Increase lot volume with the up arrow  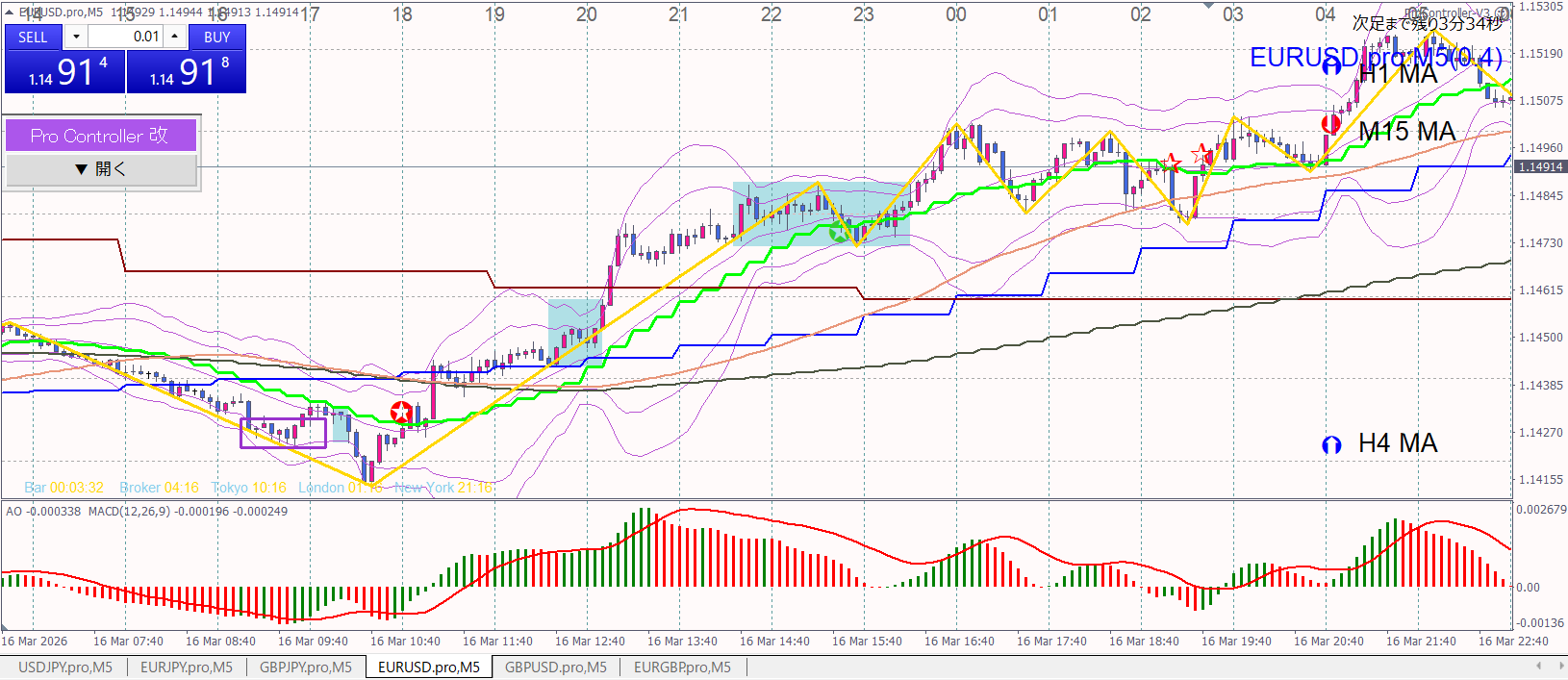(174, 37)
